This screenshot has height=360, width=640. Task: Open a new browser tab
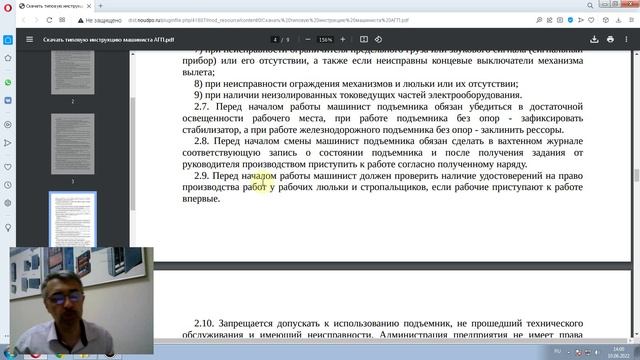point(100,6)
